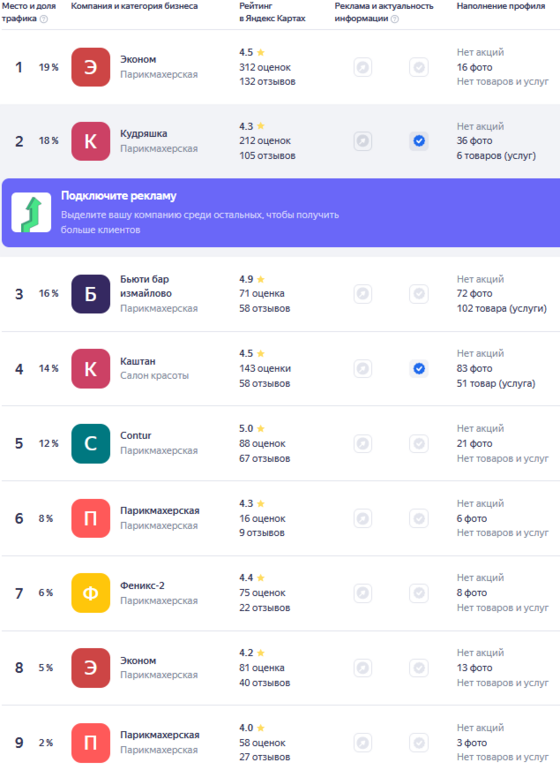The width and height of the screenshot is (560, 770).
Task: Click the Рейтинг в Яндекс Картах column header
Action: (x=272, y=12)
